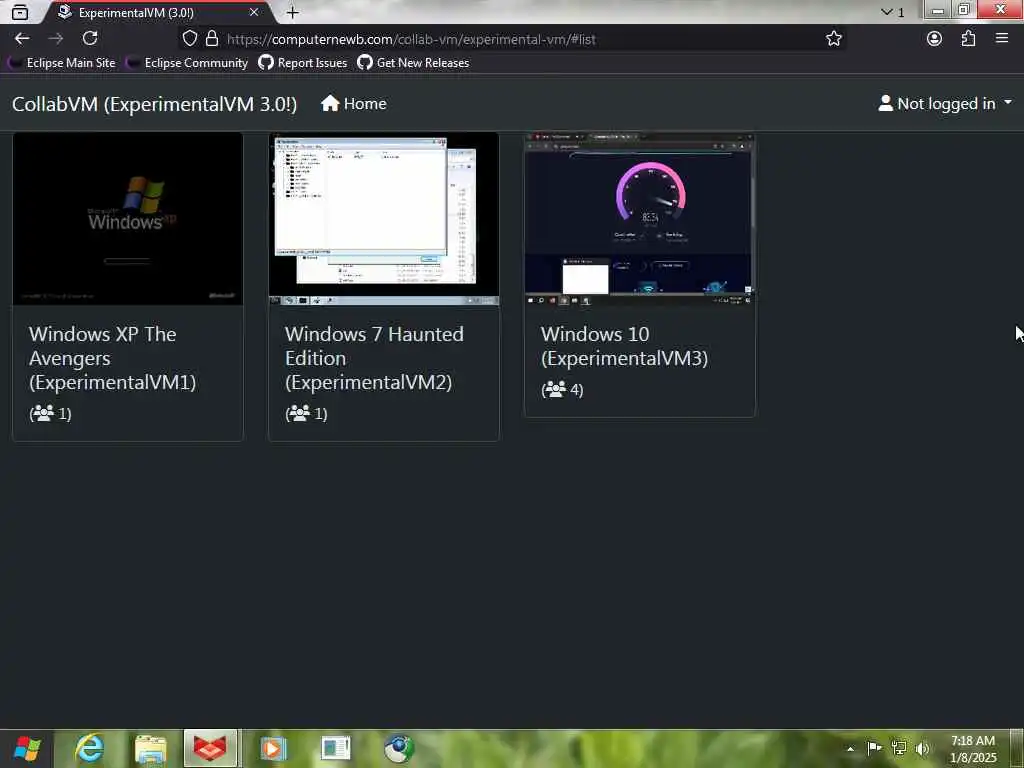Open the browser account profile icon

(x=935, y=39)
